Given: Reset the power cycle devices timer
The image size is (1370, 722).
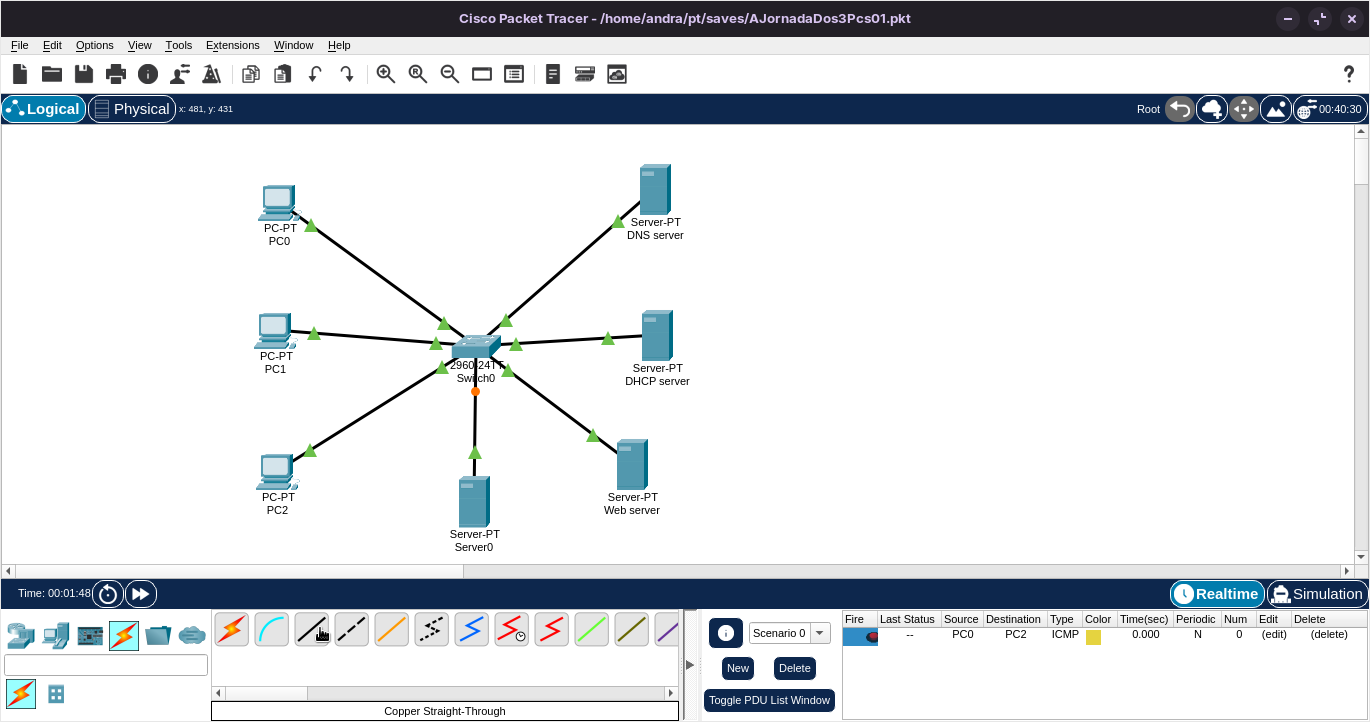Looking at the screenshot, I should [108, 594].
